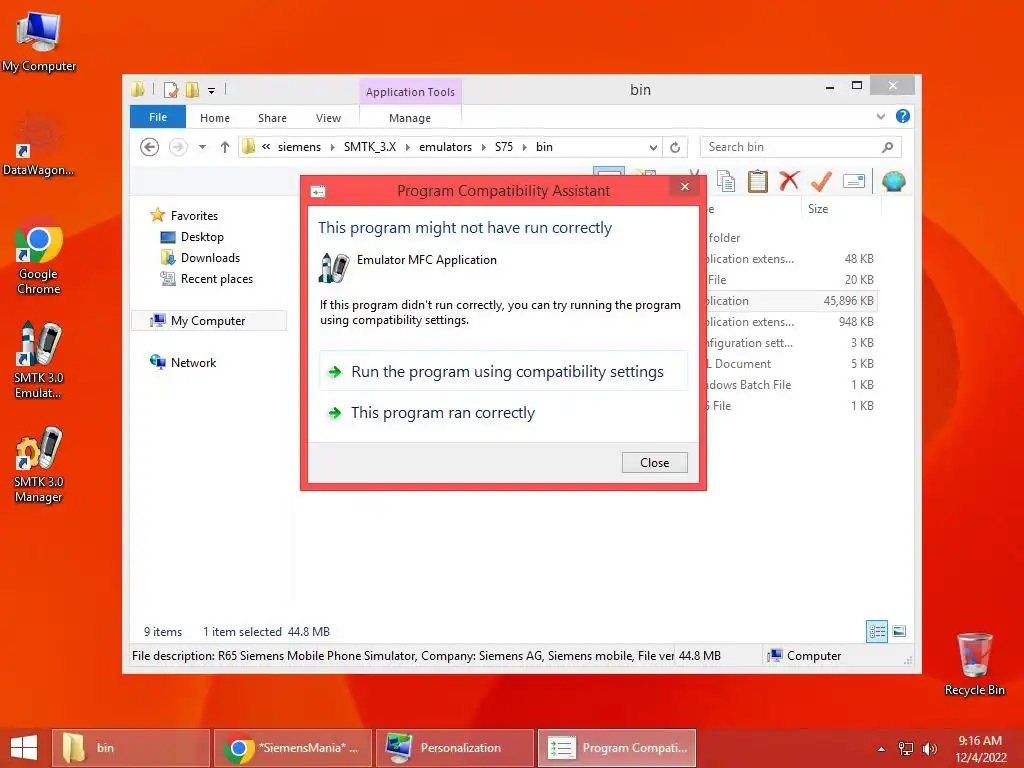Select the configuration settings 3 KB row
Viewport: 1024px width, 768px height.
[x=792, y=343]
